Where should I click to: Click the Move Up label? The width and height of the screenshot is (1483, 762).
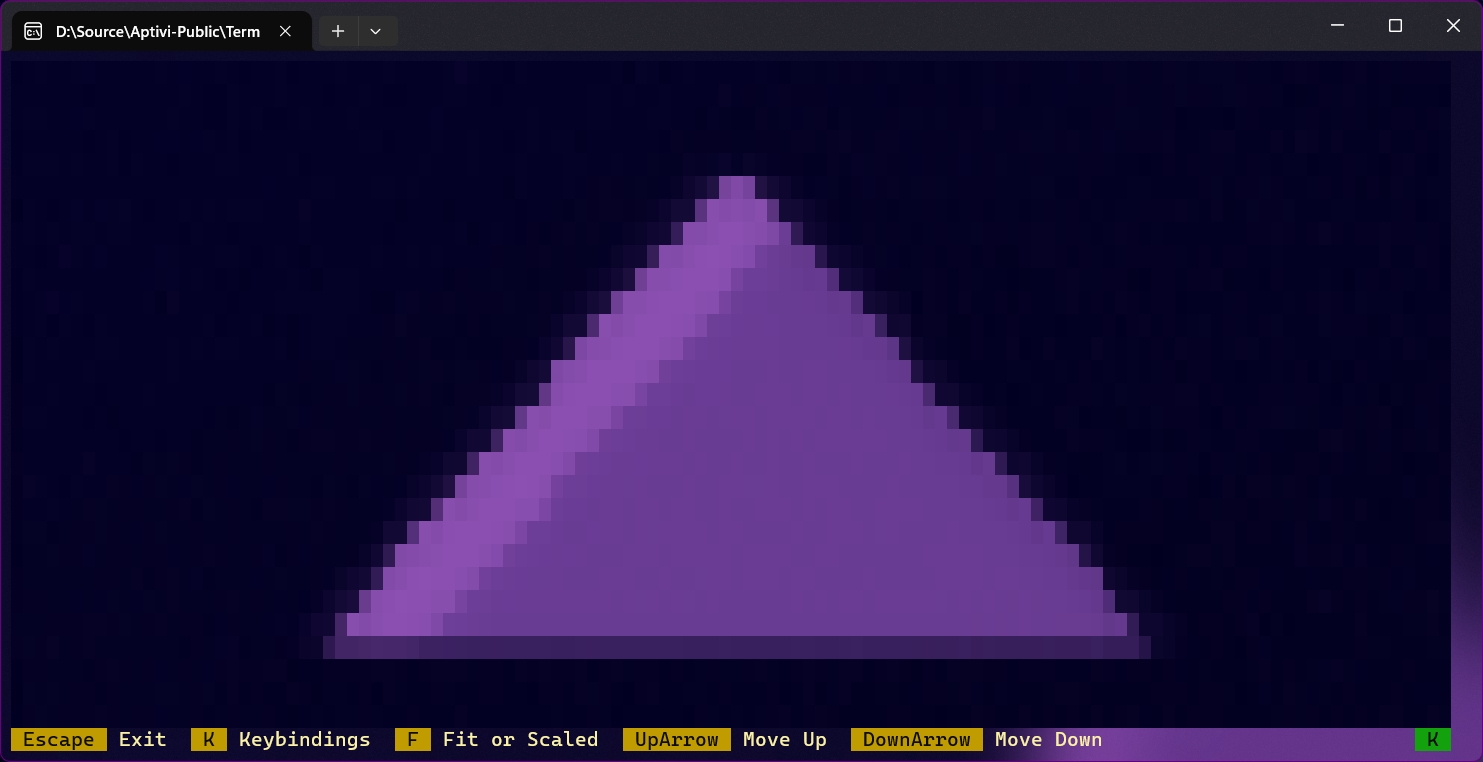pyautogui.click(x=785, y=740)
